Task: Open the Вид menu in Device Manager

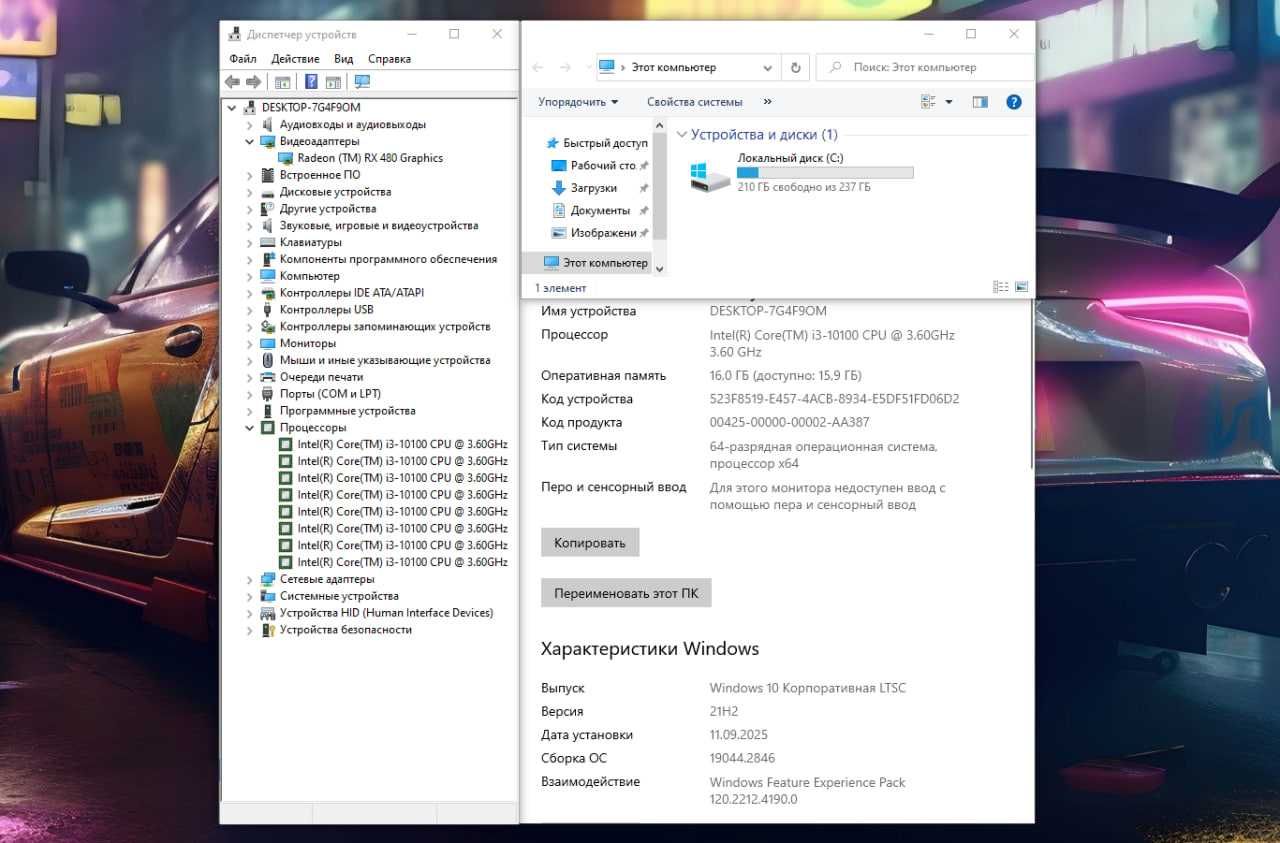Action: click(x=344, y=59)
